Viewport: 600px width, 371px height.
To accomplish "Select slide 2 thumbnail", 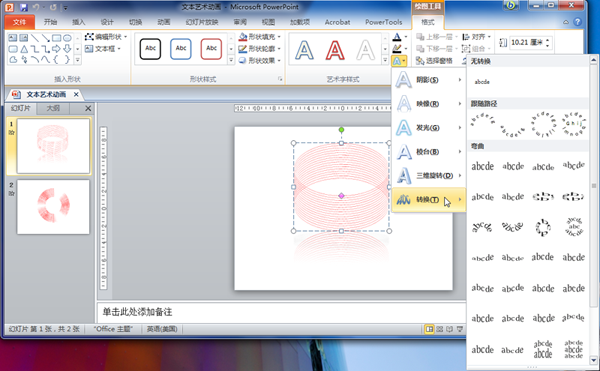I will pyautogui.click(x=53, y=207).
